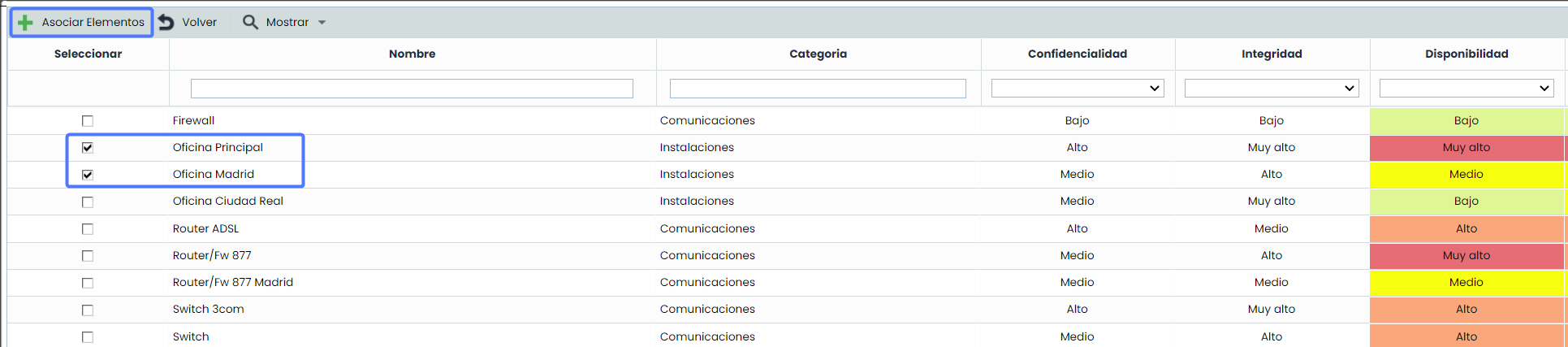This screenshot has width=1568, height=347.
Task: Click the Volver back arrow icon
Action: point(166,23)
